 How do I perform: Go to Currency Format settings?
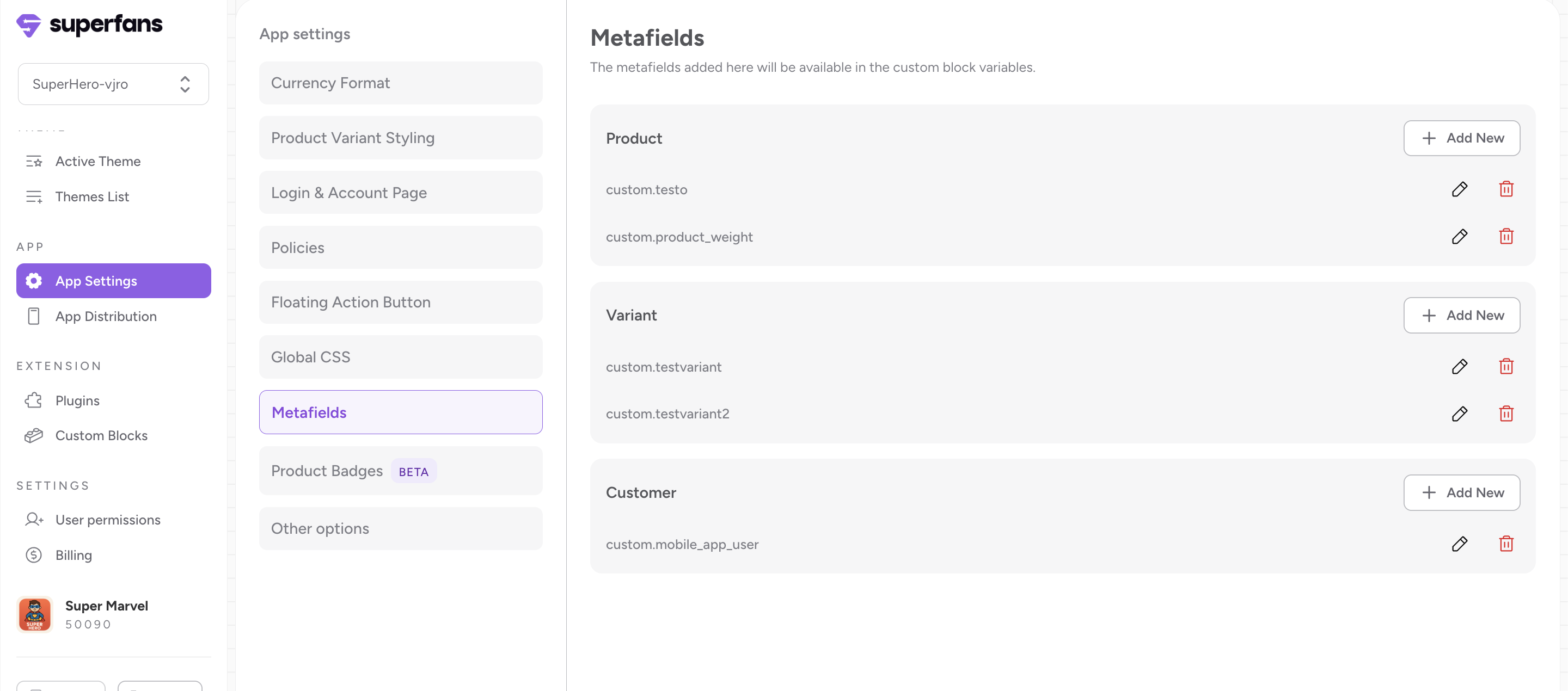[401, 83]
